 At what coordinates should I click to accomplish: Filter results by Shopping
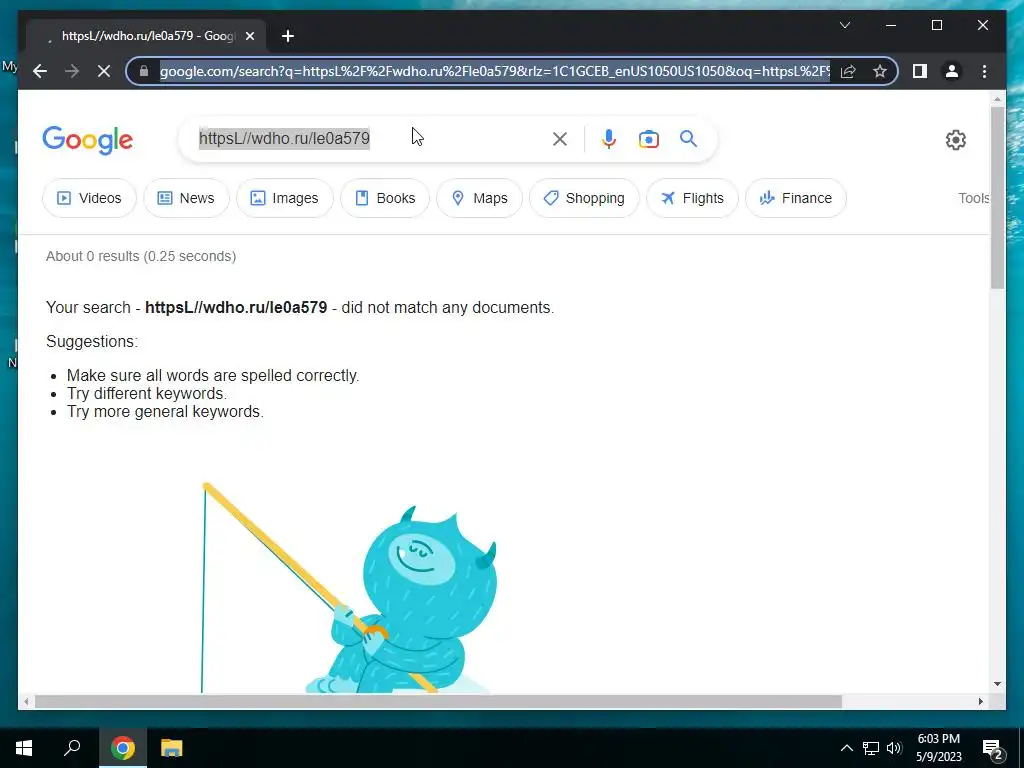[584, 198]
